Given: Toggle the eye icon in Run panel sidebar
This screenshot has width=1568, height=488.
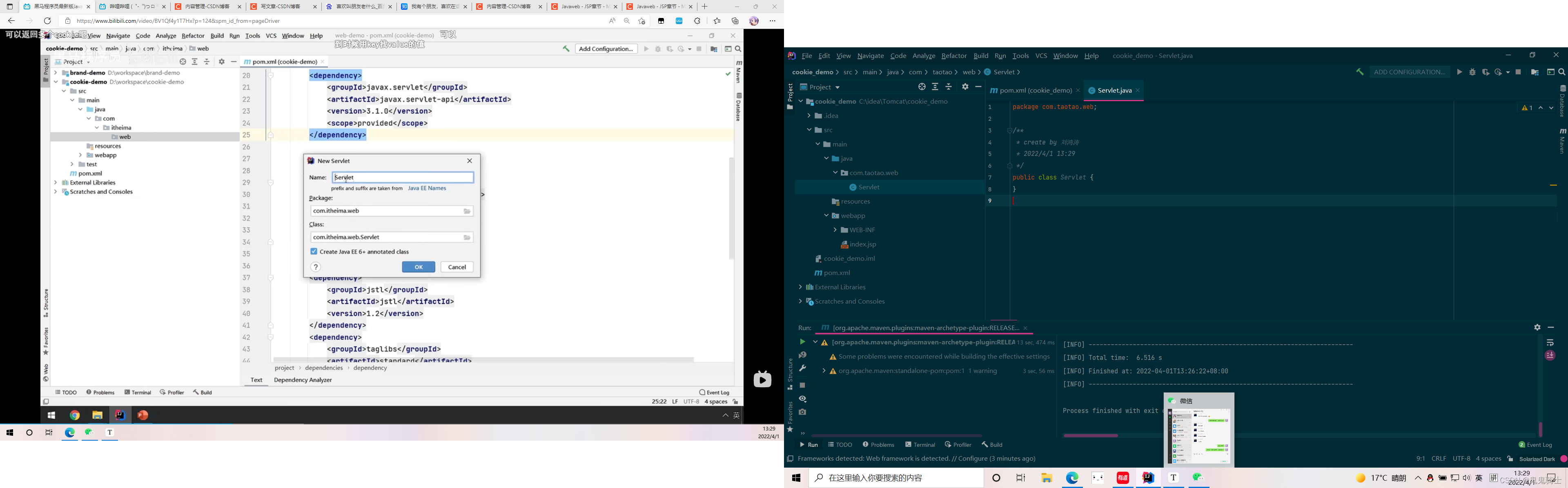Looking at the screenshot, I should pos(802,399).
